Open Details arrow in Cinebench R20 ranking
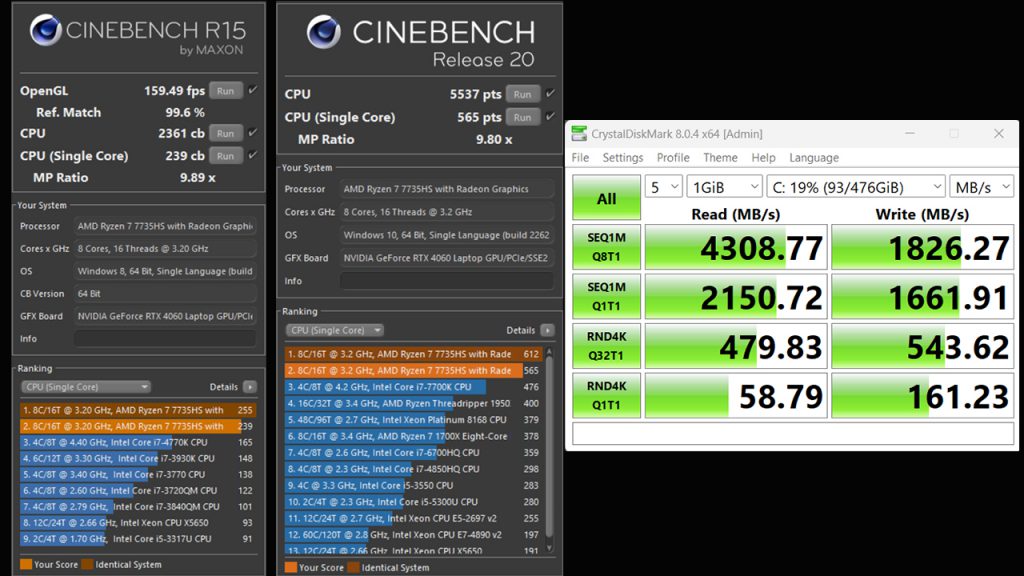 point(547,330)
